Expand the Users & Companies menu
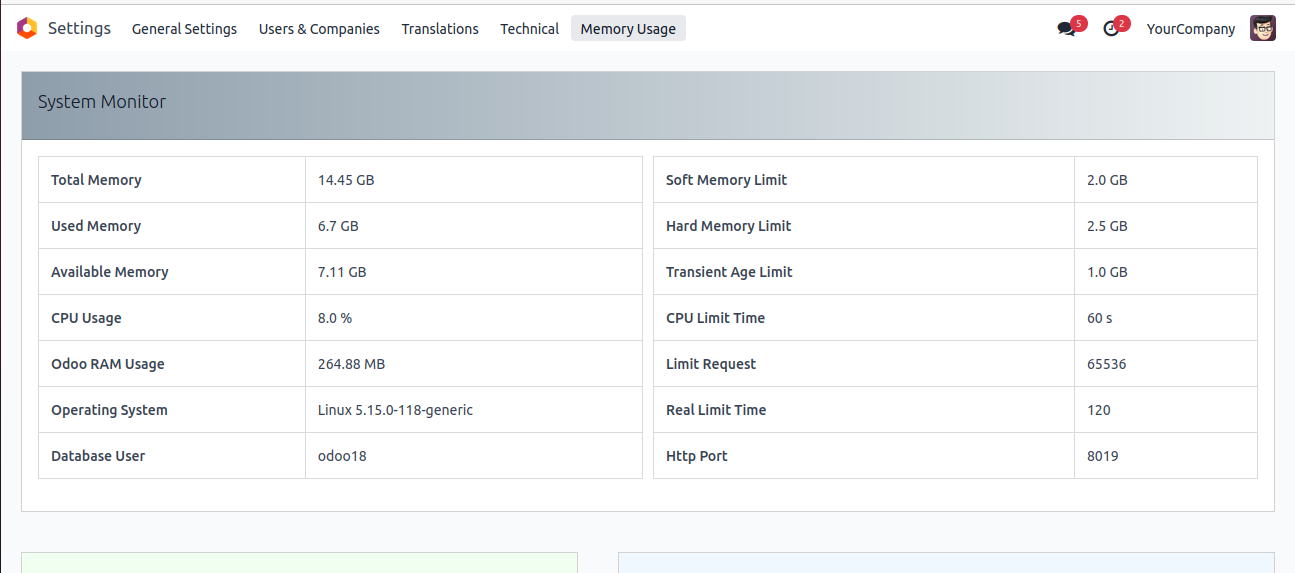The width and height of the screenshot is (1295, 573). coord(319,29)
